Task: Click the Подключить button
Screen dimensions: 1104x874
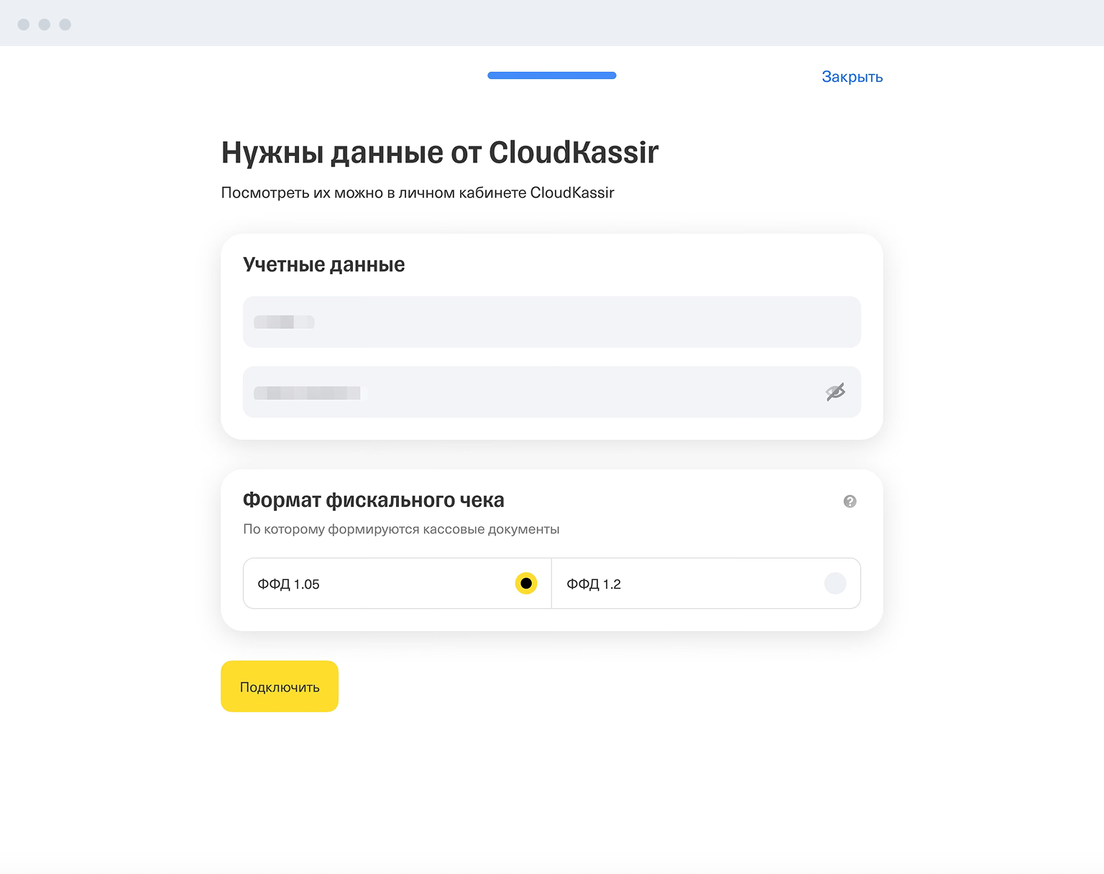Action: (280, 686)
